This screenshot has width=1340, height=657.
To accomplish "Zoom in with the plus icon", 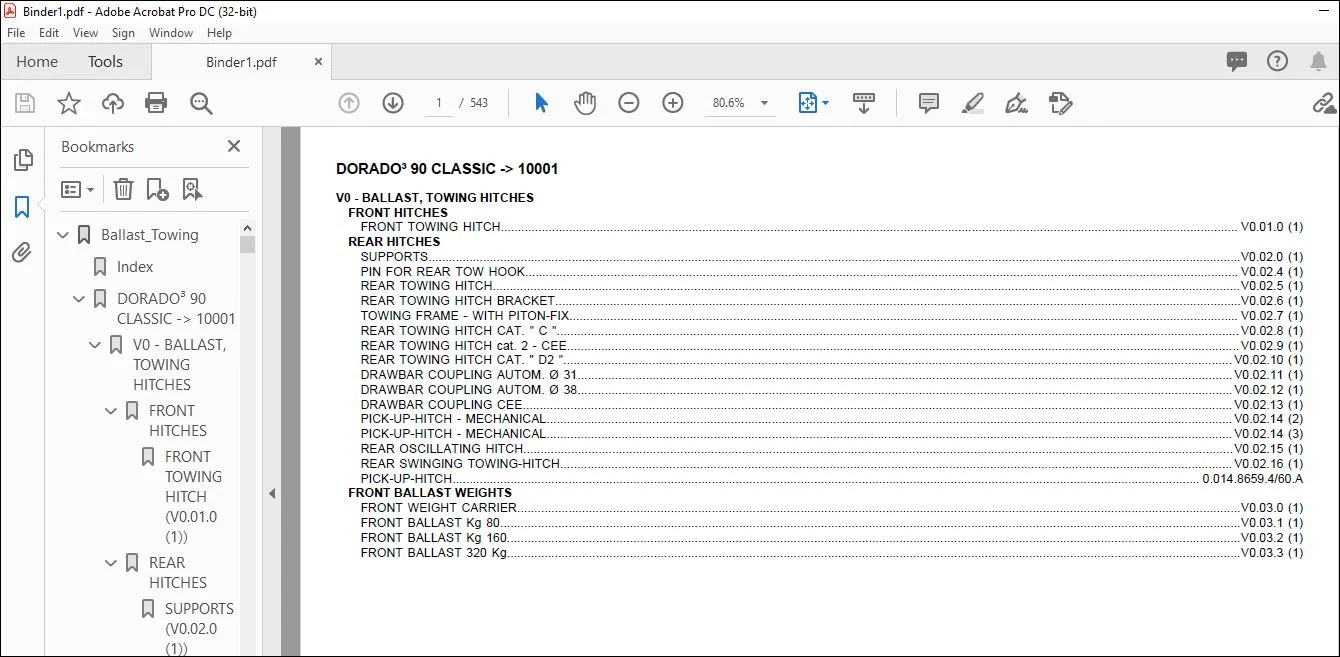I will tap(673, 103).
